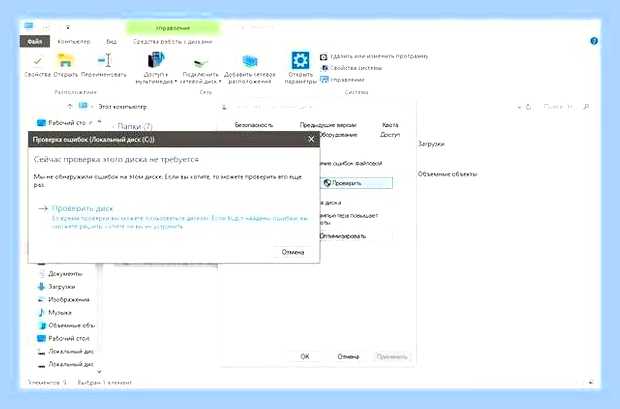Click Открыть параметры gear icon
Image resolution: width=620 pixels, height=409 pixels.
pos(300,61)
